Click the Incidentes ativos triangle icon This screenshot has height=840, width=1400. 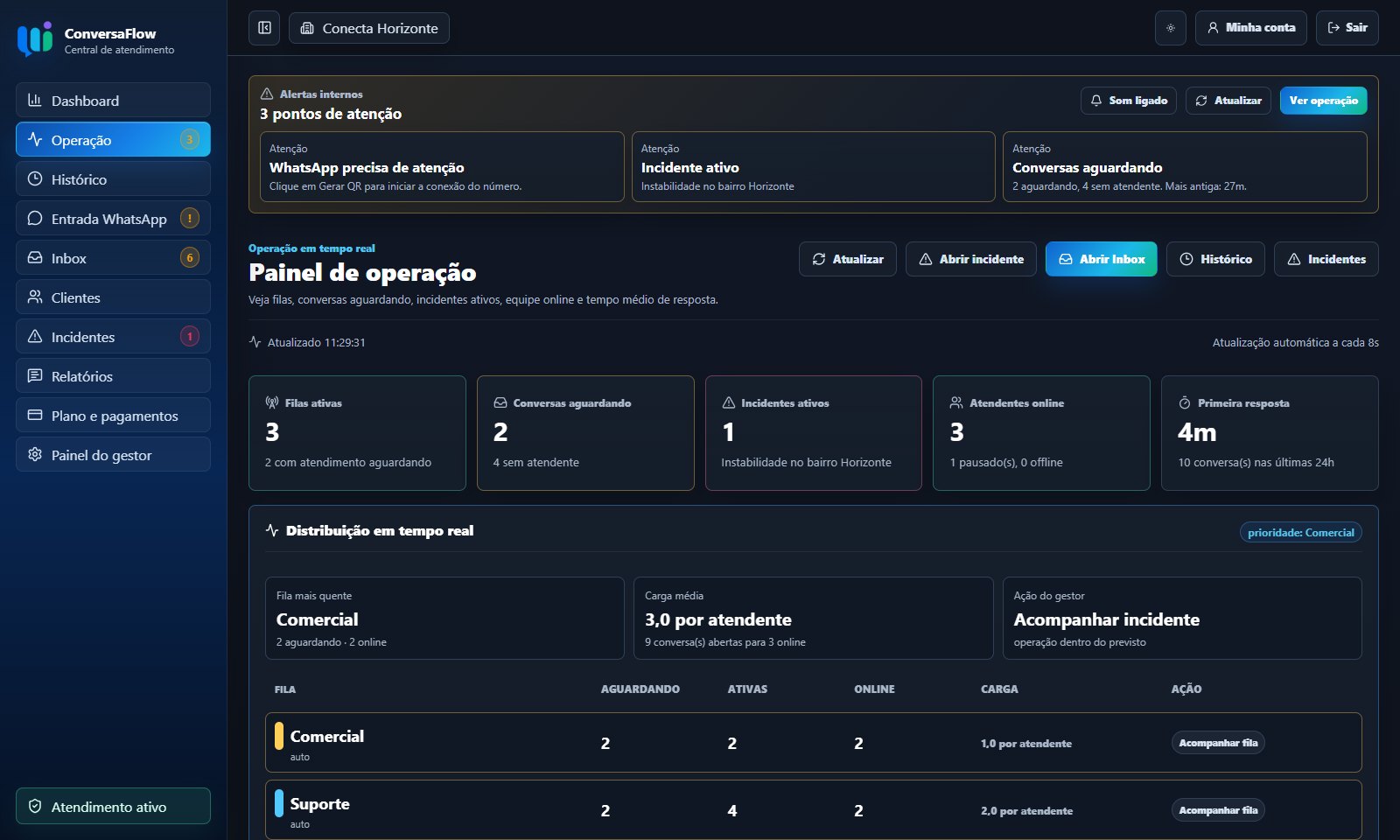click(x=729, y=402)
